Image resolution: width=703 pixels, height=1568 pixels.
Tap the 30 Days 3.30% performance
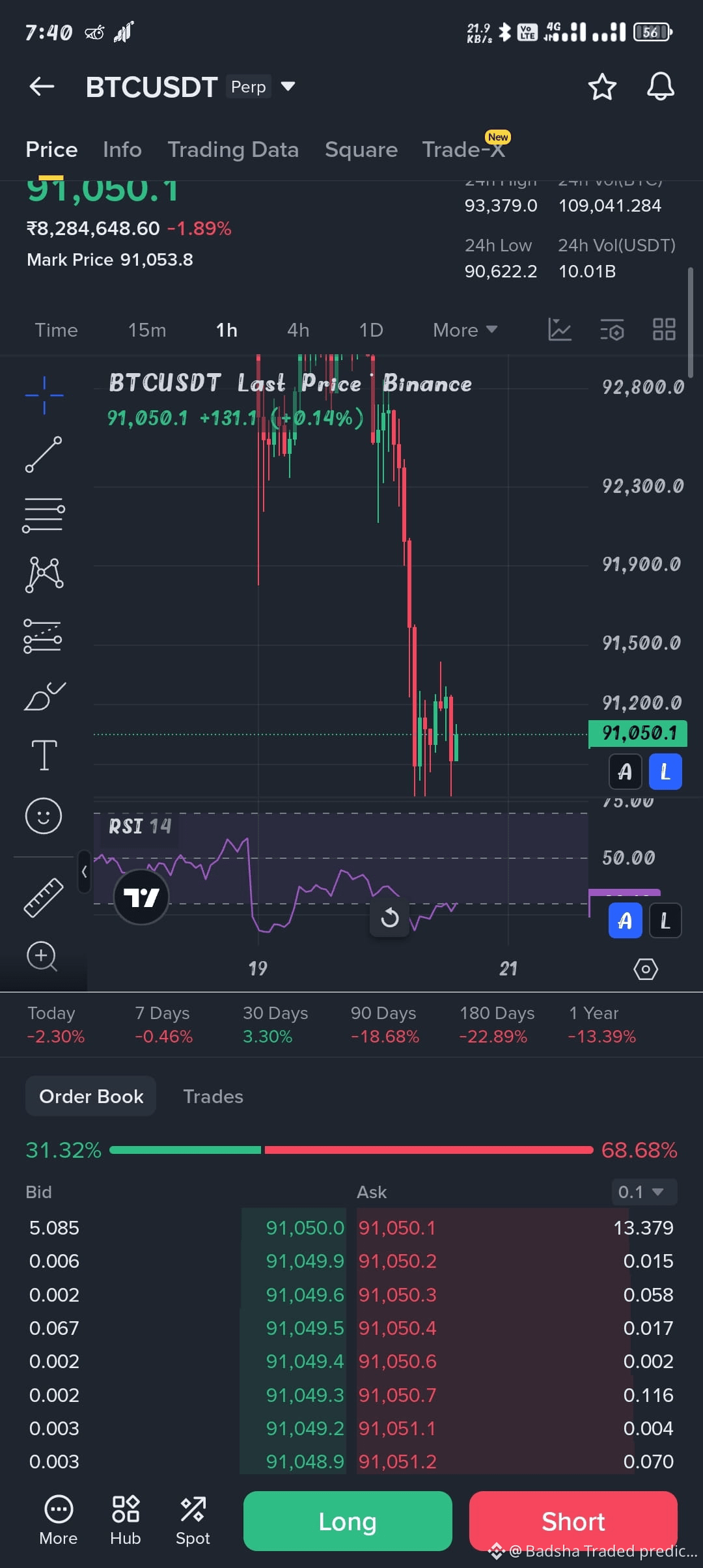tap(275, 1024)
